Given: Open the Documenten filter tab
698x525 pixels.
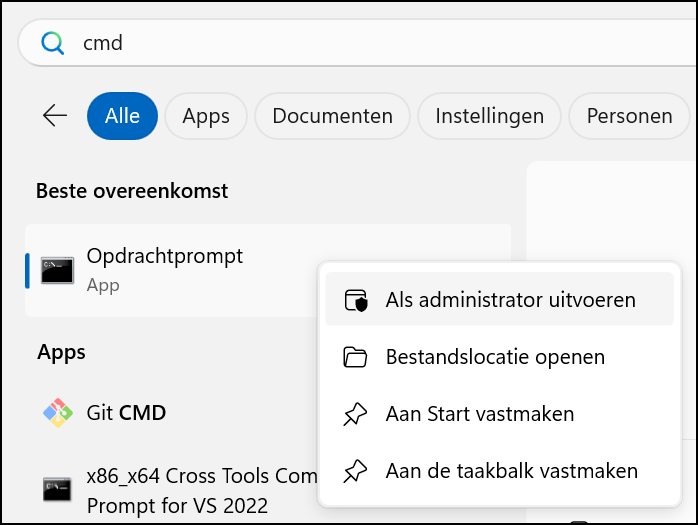Looking at the screenshot, I should pyautogui.click(x=333, y=116).
